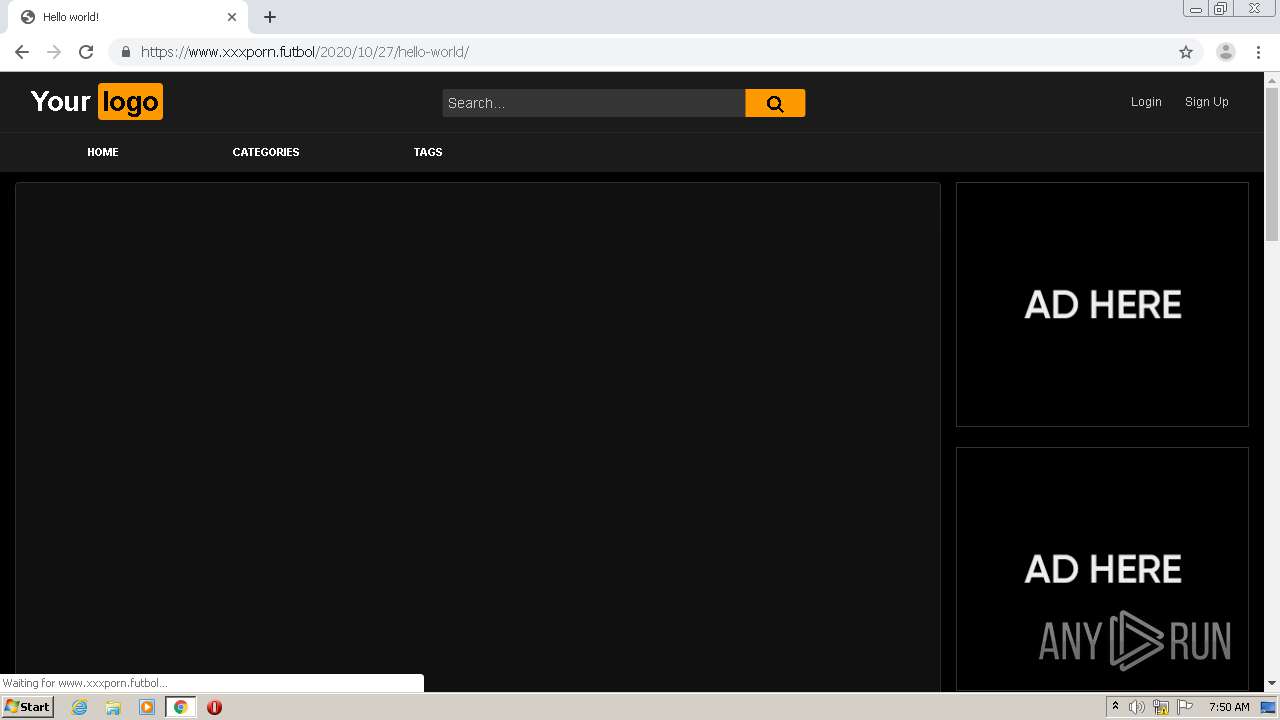This screenshot has height=720, width=1280.
Task: Open the CATEGORIES menu item
Action: click(x=266, y=152)
